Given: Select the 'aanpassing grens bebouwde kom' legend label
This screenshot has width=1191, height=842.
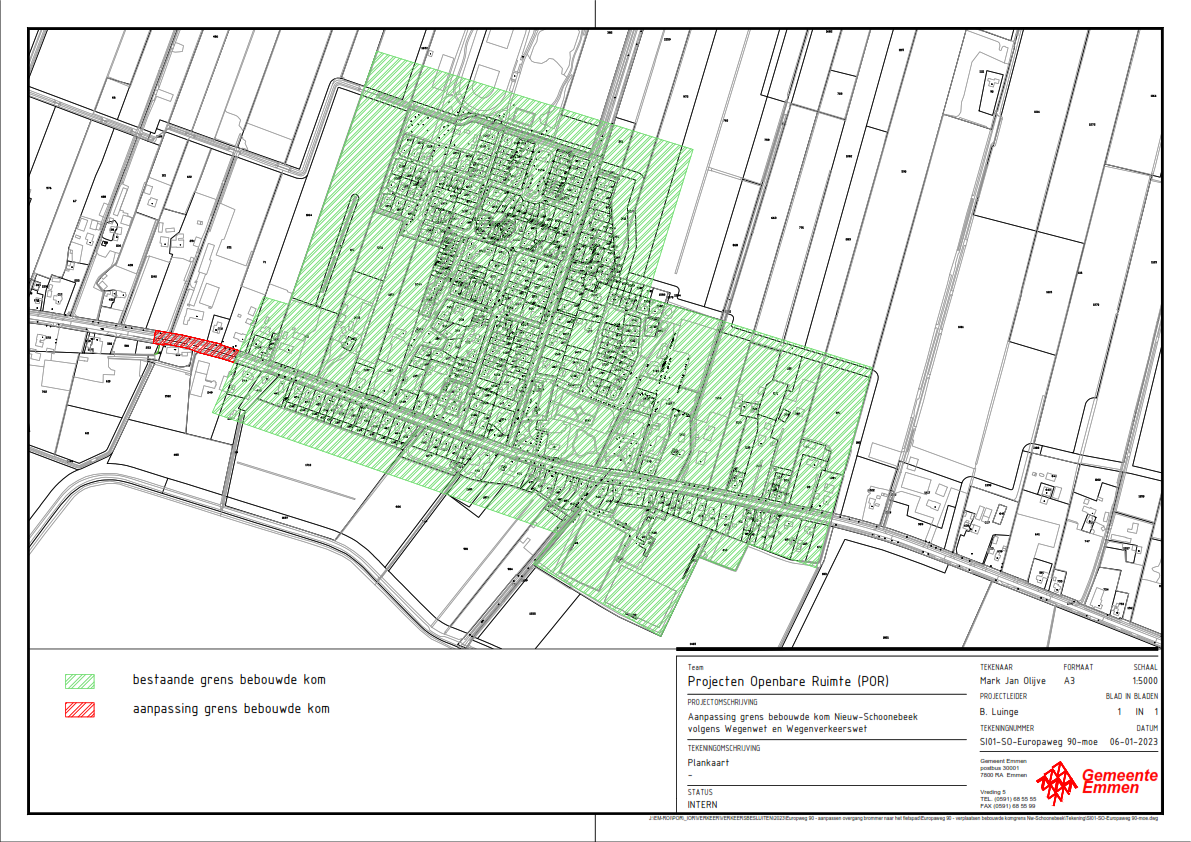Looking at the screenshot, I should (x=231, y=709).
